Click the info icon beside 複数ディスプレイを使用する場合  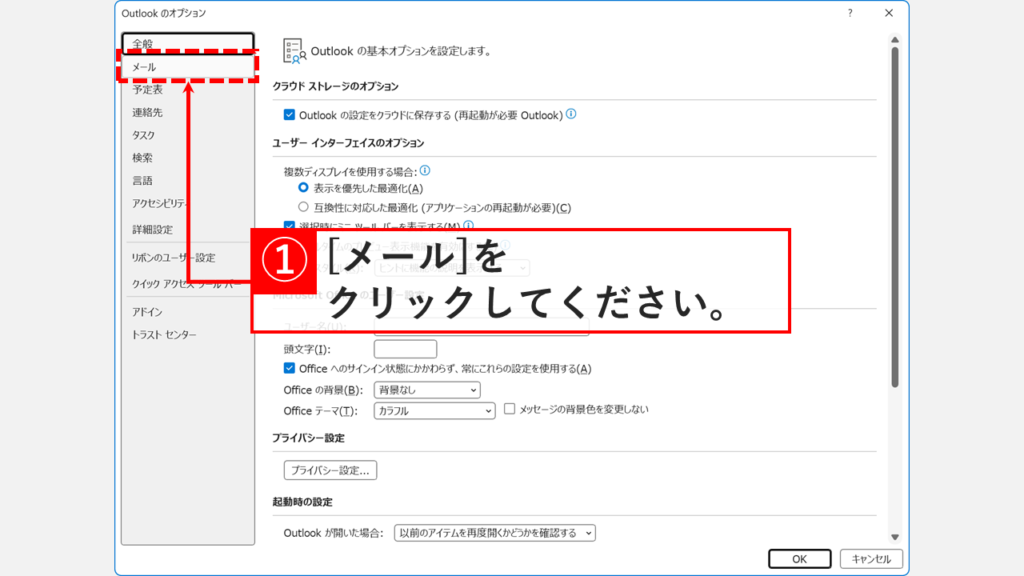pos(424,171)
